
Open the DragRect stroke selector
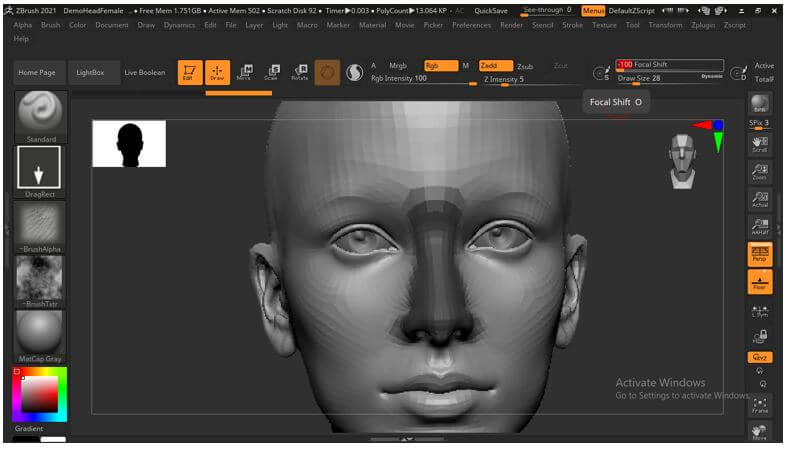(40, 169)
